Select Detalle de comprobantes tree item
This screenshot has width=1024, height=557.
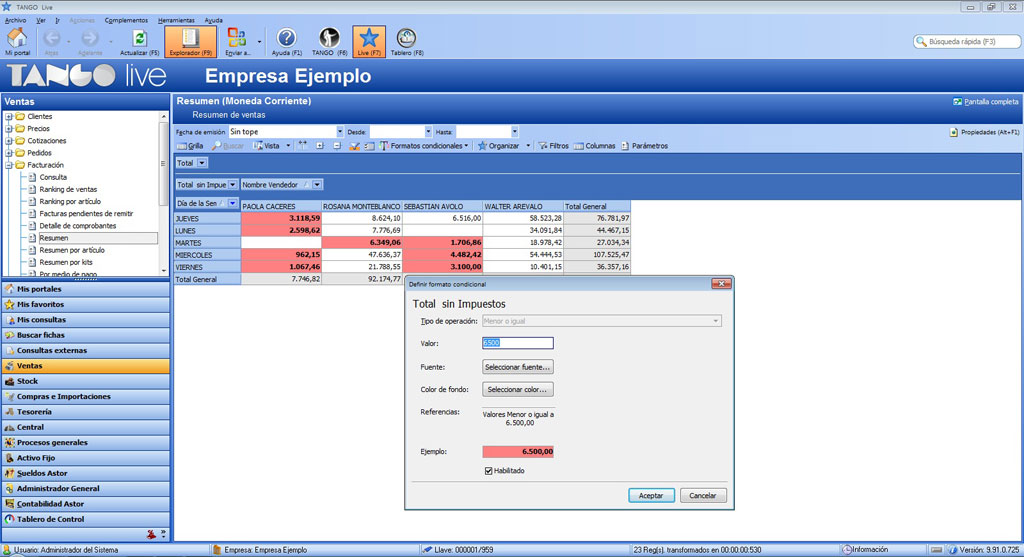(78, 226)
